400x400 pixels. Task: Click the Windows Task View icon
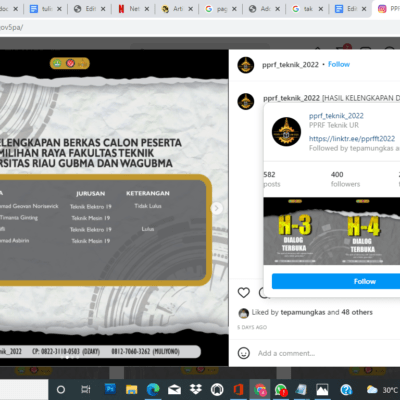pos(86,389)
